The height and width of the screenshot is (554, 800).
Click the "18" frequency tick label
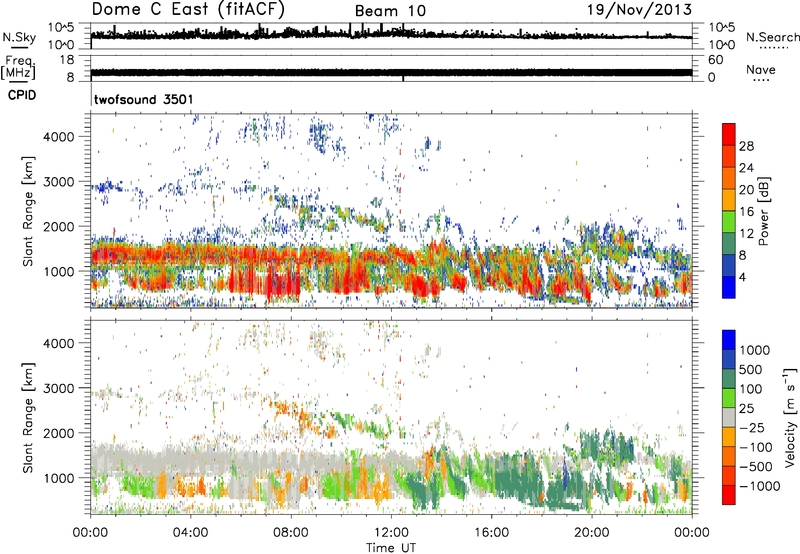coord(67,60)
